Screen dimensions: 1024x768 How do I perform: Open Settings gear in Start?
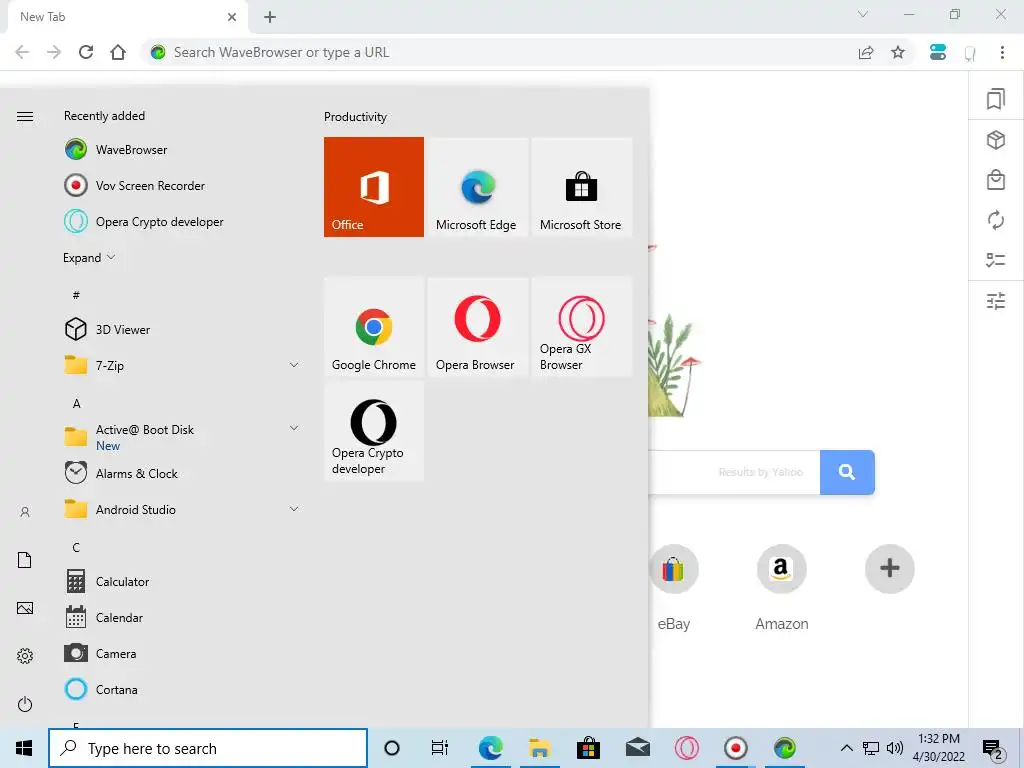click(x=25, y=656)
